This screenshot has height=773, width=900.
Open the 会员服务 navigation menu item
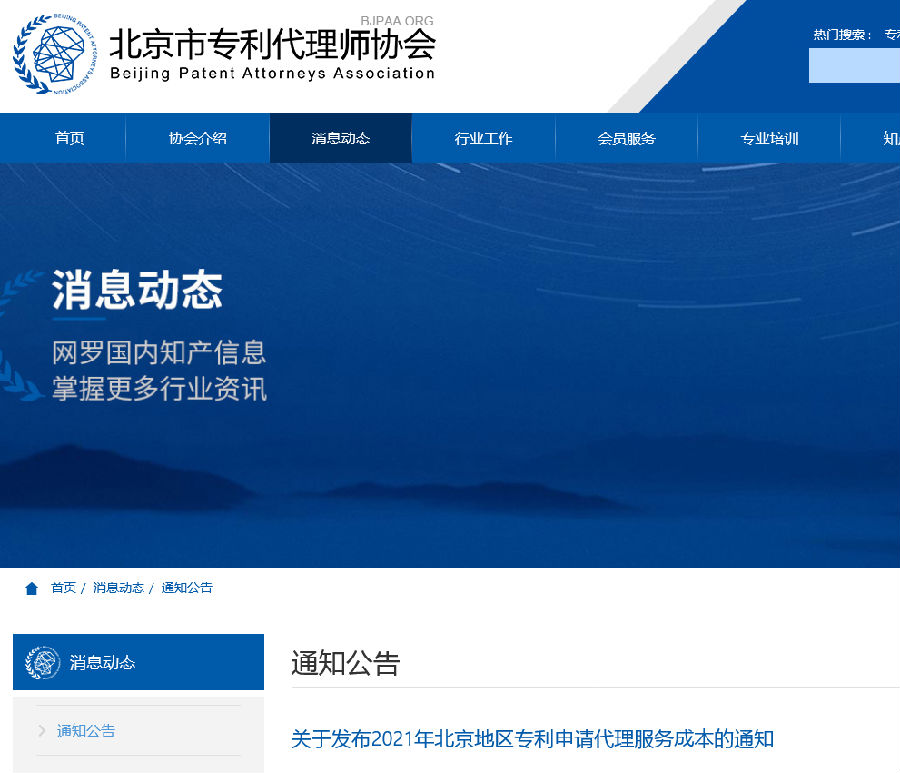(x=626, y=138)
